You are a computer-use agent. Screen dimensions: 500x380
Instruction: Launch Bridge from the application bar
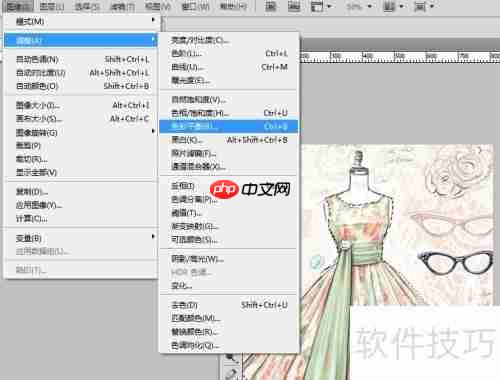pos(270,6)
